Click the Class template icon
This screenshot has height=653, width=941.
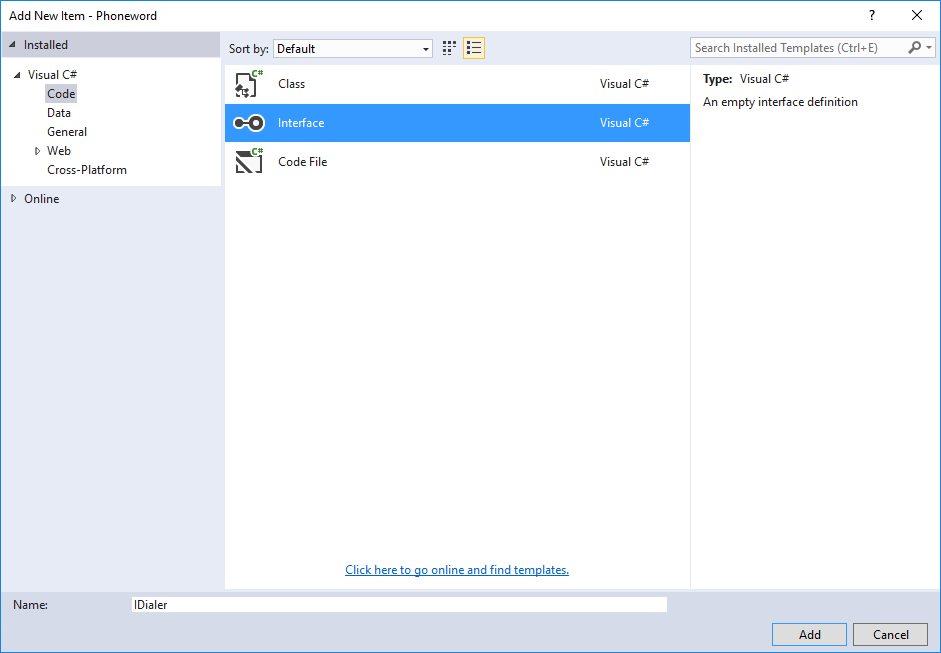pyautogui.click(x=248, y=84)
